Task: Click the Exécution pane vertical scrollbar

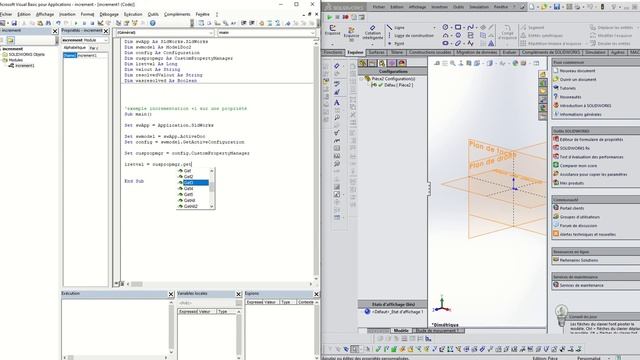Action: click(171, 327)
